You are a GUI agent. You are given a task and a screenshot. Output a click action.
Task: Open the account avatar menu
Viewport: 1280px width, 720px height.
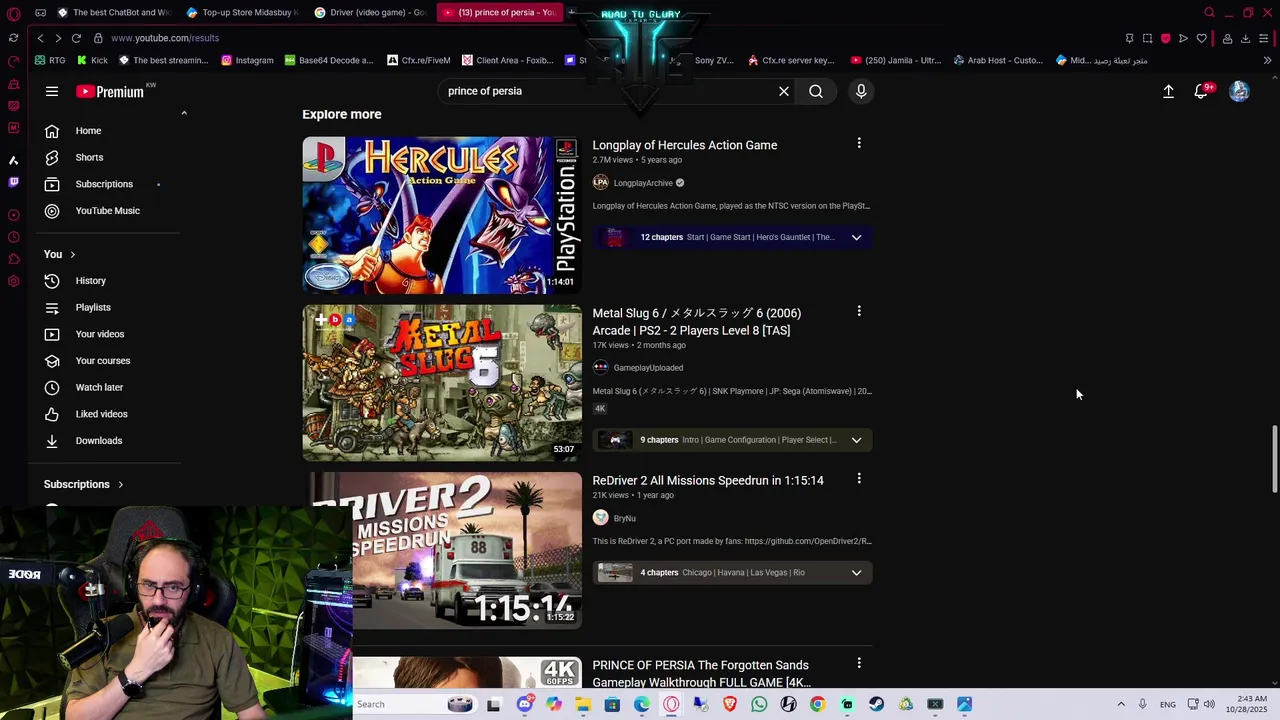coord(1239,91)
